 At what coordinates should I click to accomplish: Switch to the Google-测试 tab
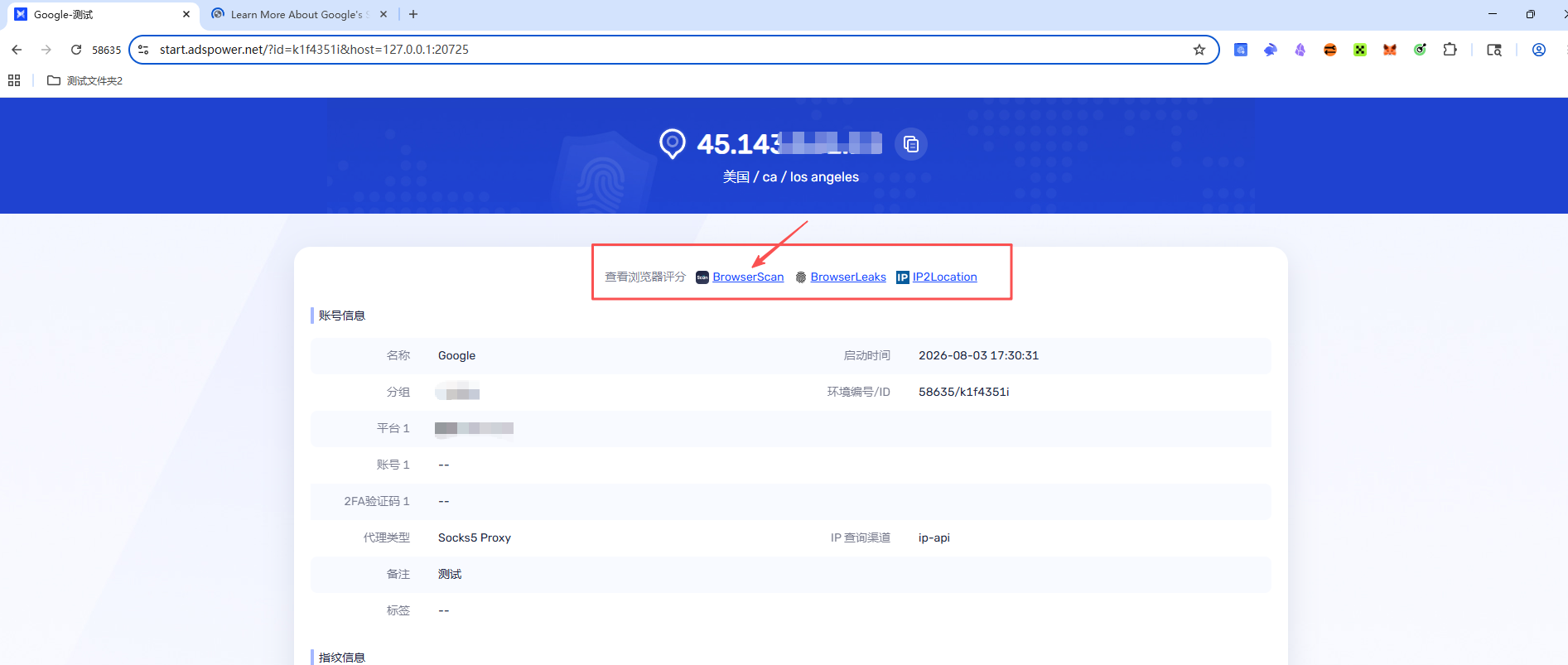coord(102,15)
